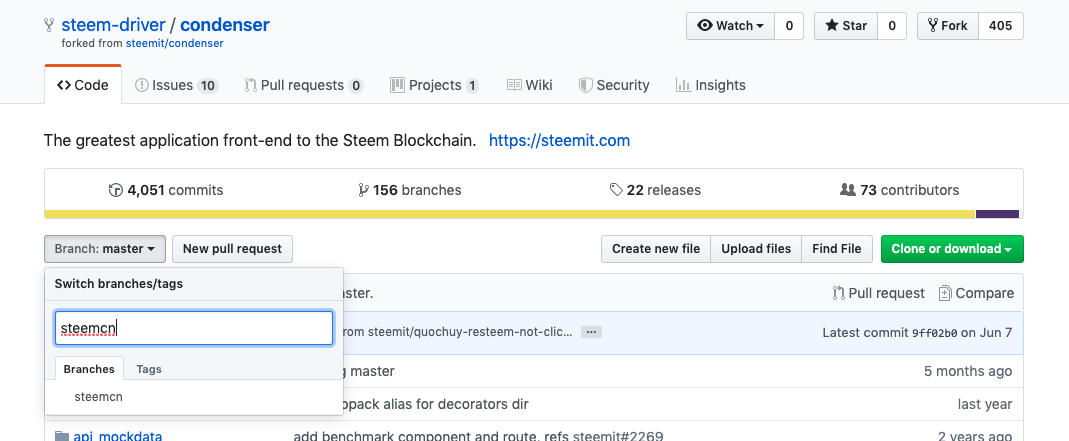1069x441 pixels.
Task: Click the Insights graph icon
Action: [683, 85]
